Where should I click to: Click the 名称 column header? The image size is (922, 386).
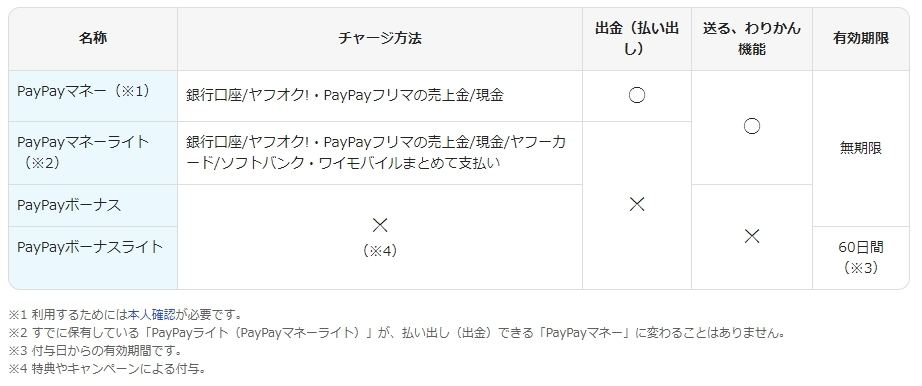coord(93,39)
